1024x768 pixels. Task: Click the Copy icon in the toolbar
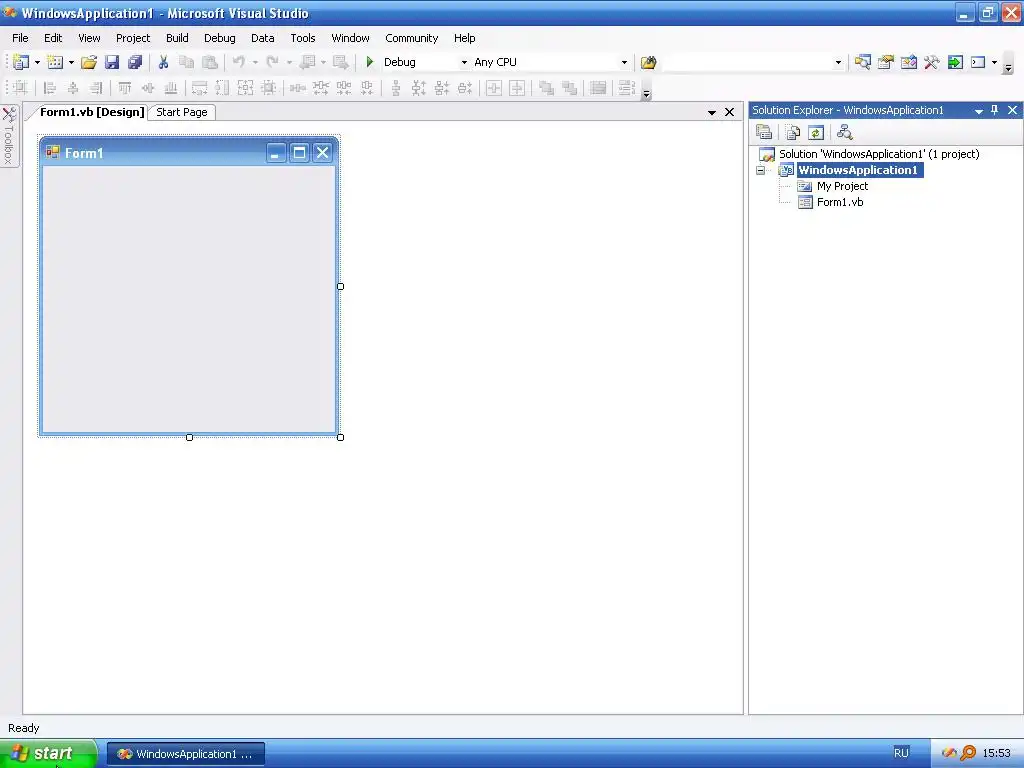186,62
